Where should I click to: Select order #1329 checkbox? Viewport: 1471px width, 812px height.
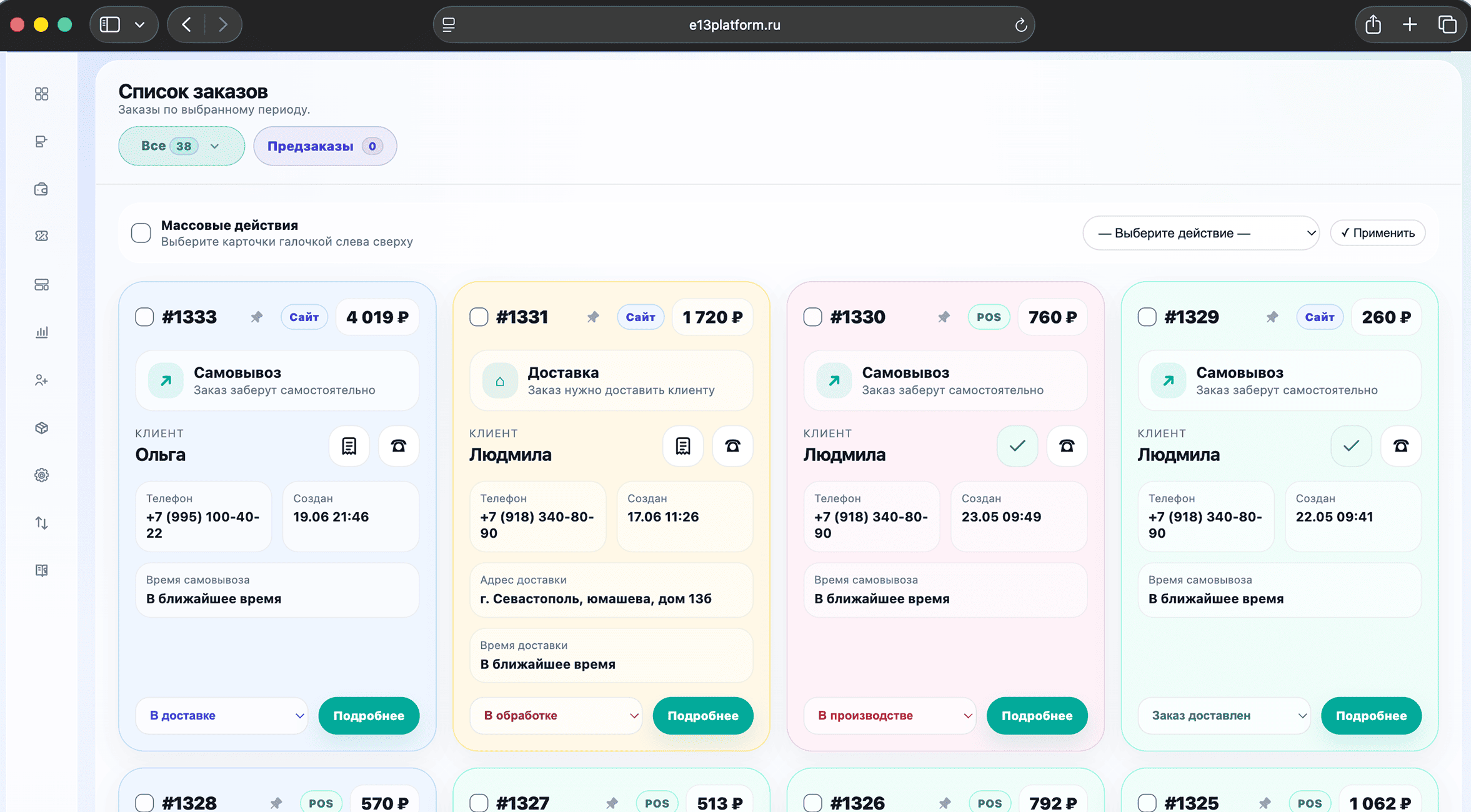point(1147,317)
